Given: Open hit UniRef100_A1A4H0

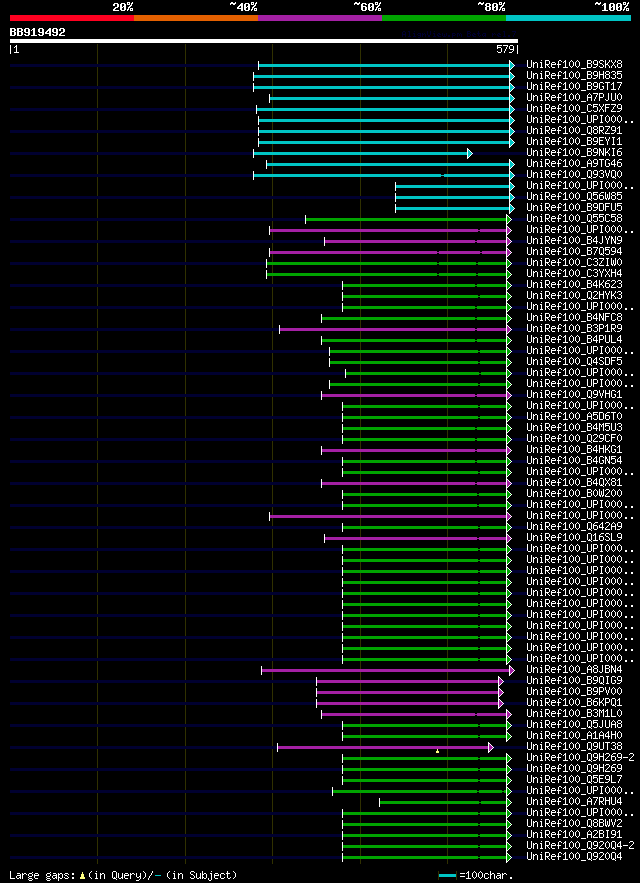Looking at the screenshot, I should [x=574, y=735].
